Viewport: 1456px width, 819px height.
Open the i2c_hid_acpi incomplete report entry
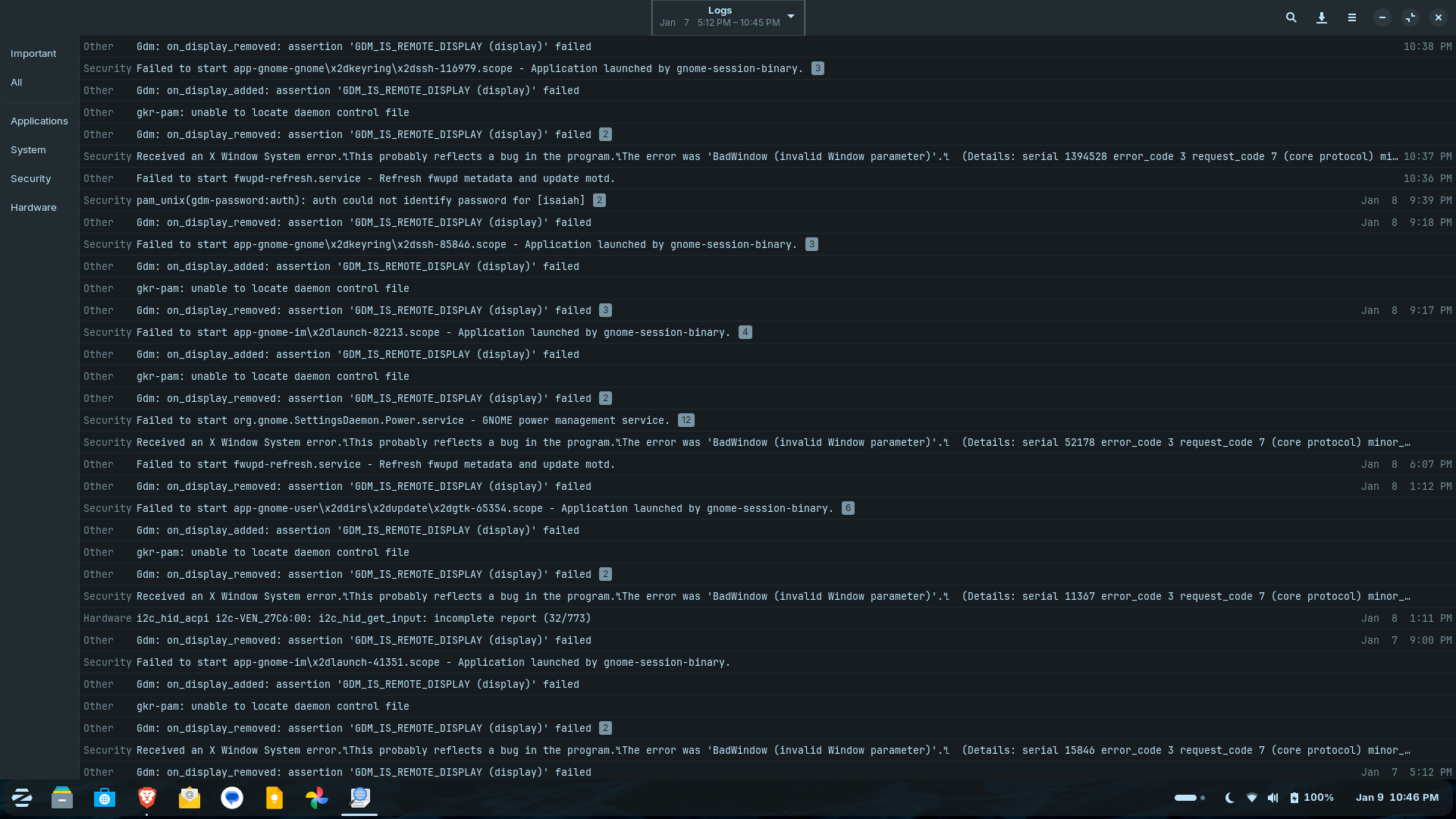[x=363, y=618]
